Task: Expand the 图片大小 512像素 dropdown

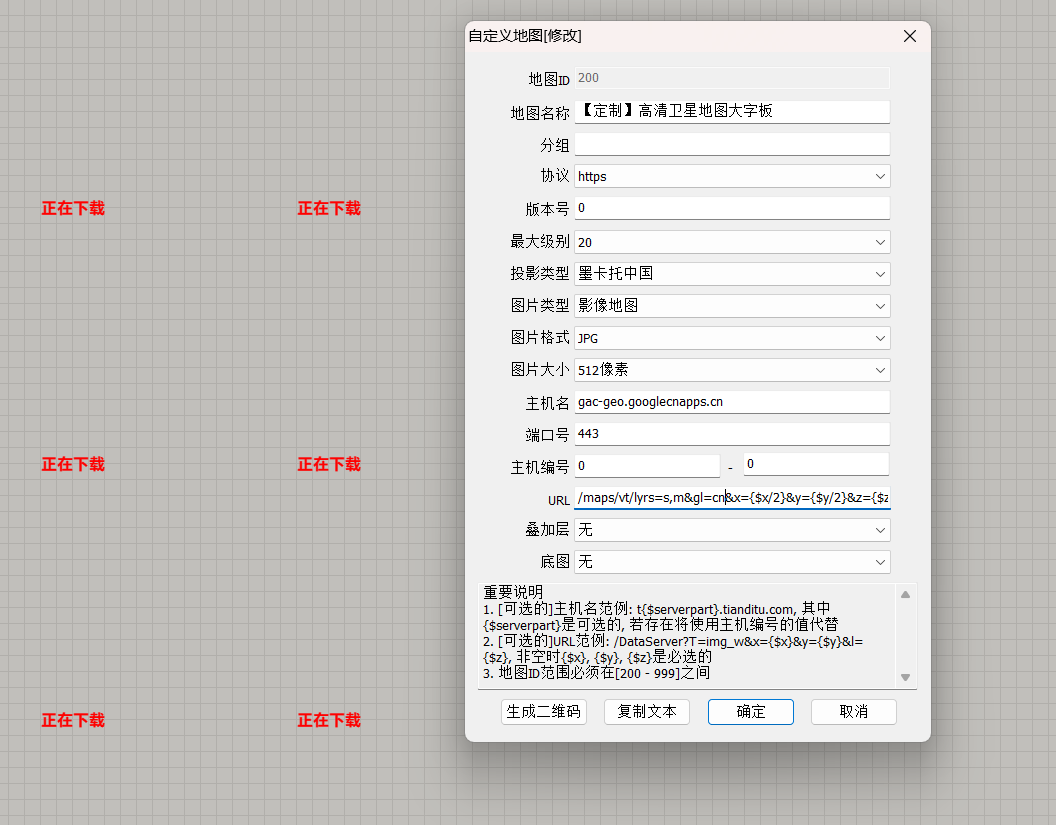Action: pyautogui.click(x=732, y=370)
